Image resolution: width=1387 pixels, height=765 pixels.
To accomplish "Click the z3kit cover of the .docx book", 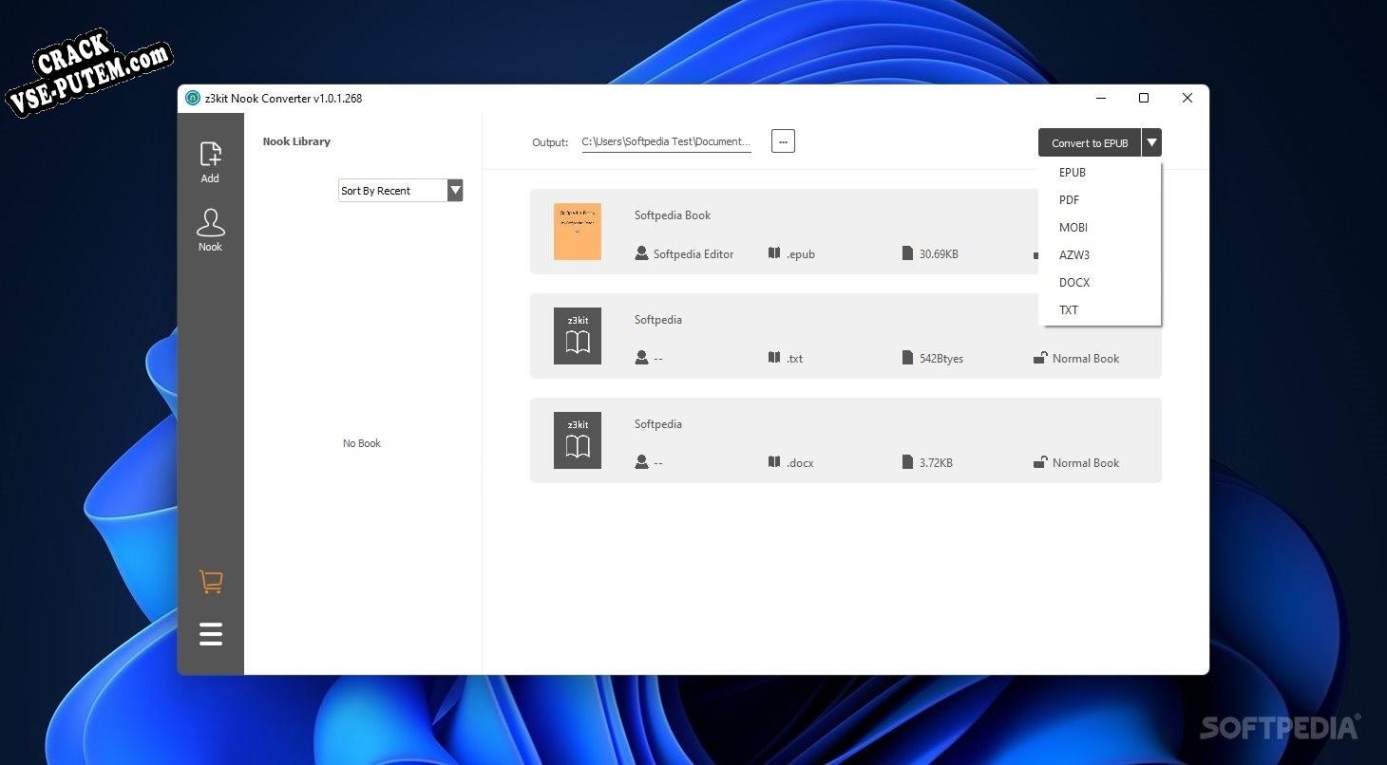I will click(x=578, y=440).
